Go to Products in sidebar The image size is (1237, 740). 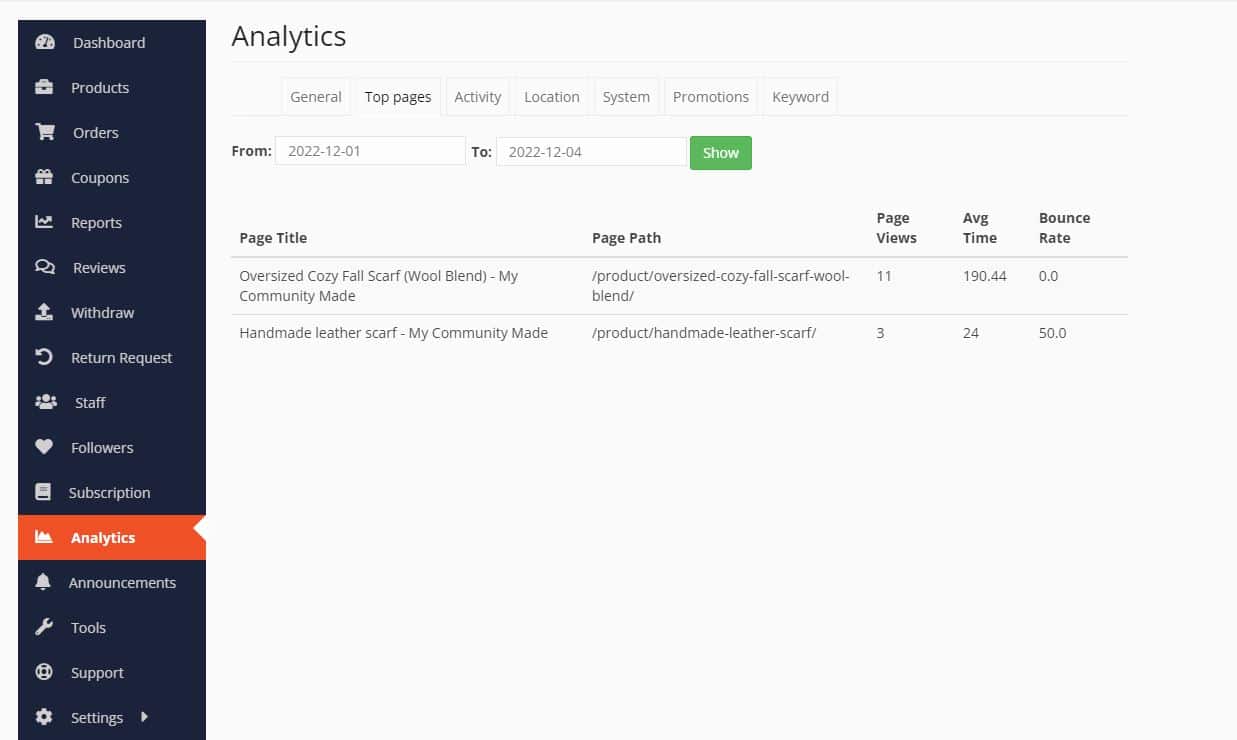(x=100, y=87)
